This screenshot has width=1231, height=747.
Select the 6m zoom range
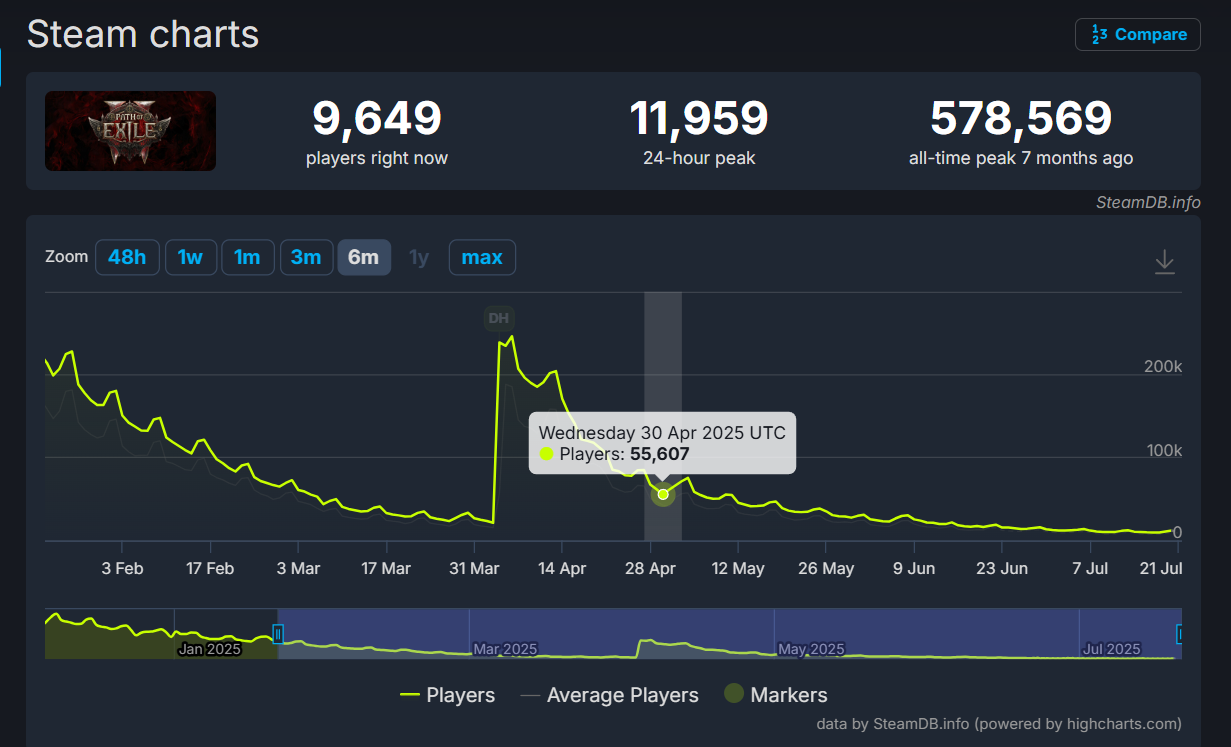click(x=363, y=257)
